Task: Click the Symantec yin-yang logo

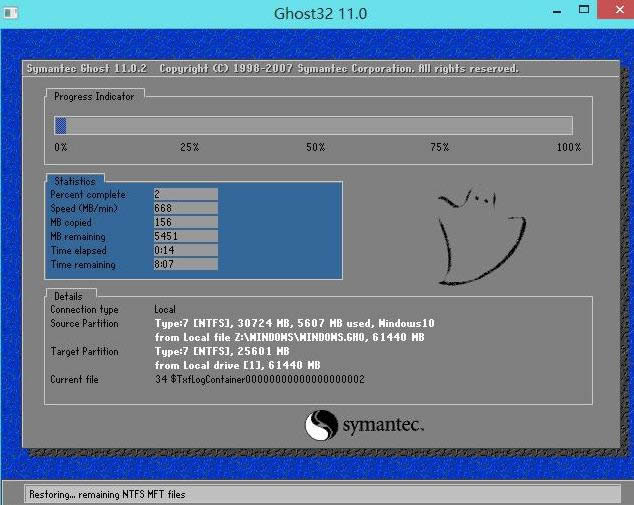Action: tap(321, 425)
